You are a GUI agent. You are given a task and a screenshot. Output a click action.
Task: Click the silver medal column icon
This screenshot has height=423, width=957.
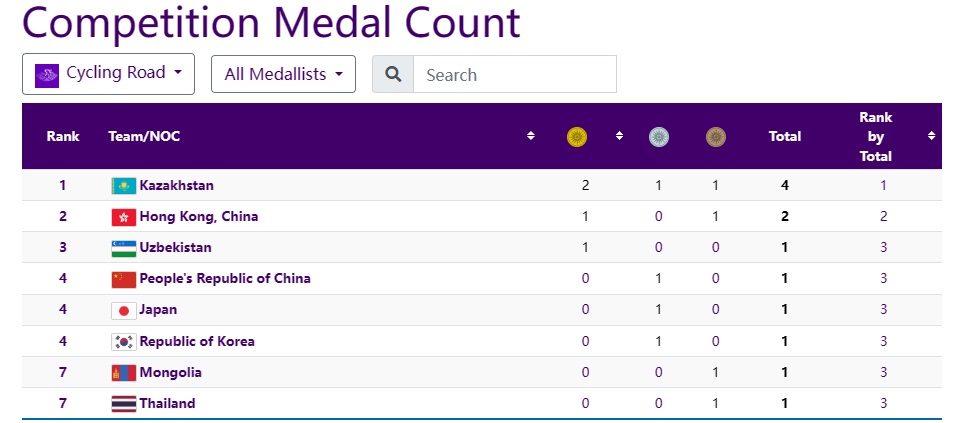[x=659, y=137]
